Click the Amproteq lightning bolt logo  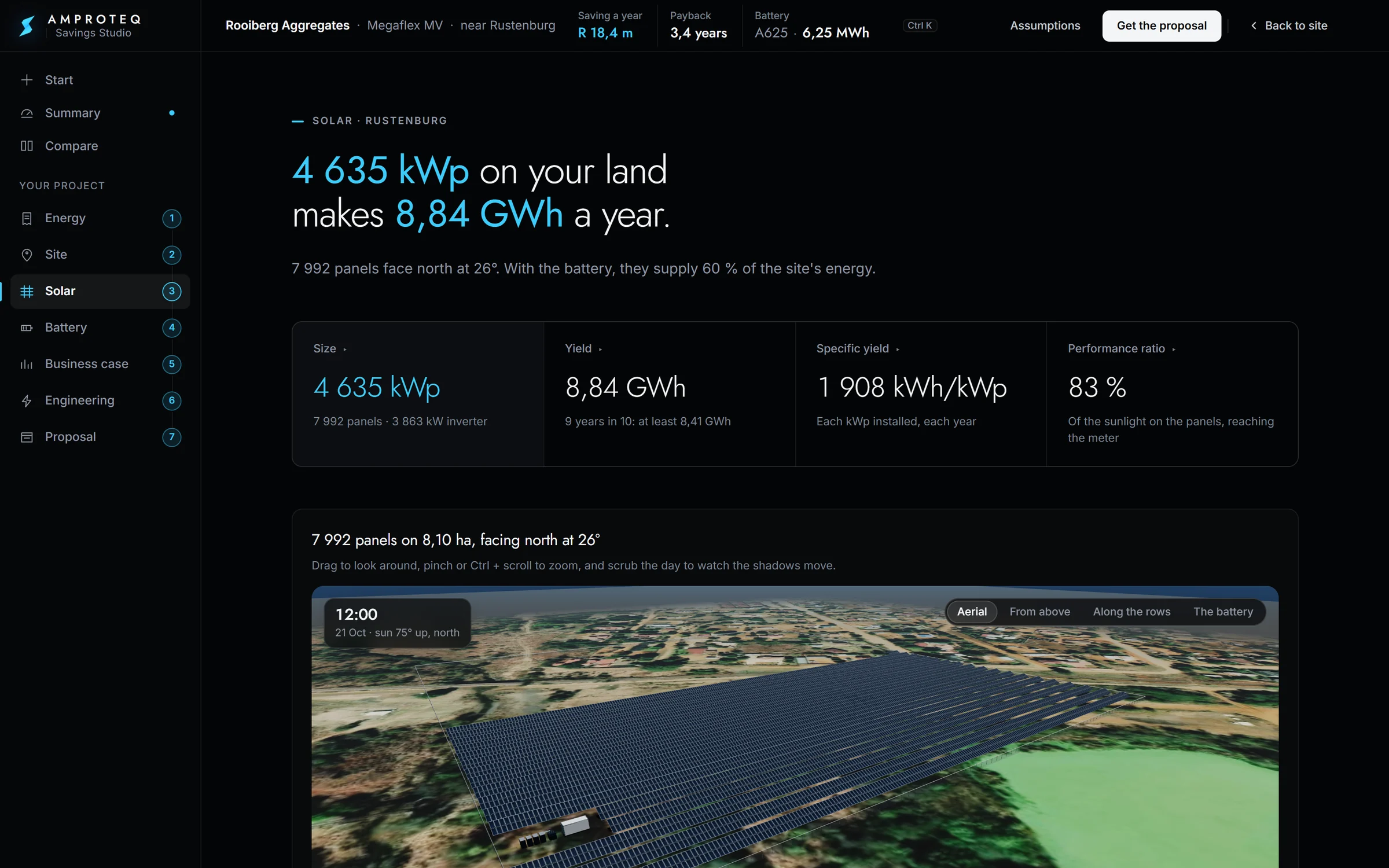click(x=27, y=26)
